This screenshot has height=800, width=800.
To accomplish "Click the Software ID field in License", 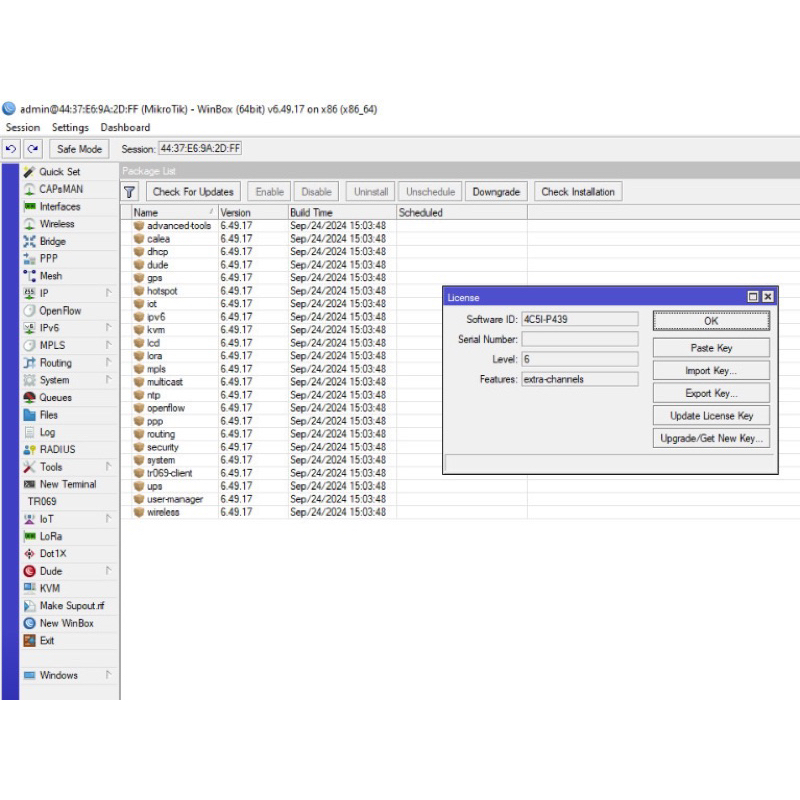I will pyautogui.click(x=578, y=320).
